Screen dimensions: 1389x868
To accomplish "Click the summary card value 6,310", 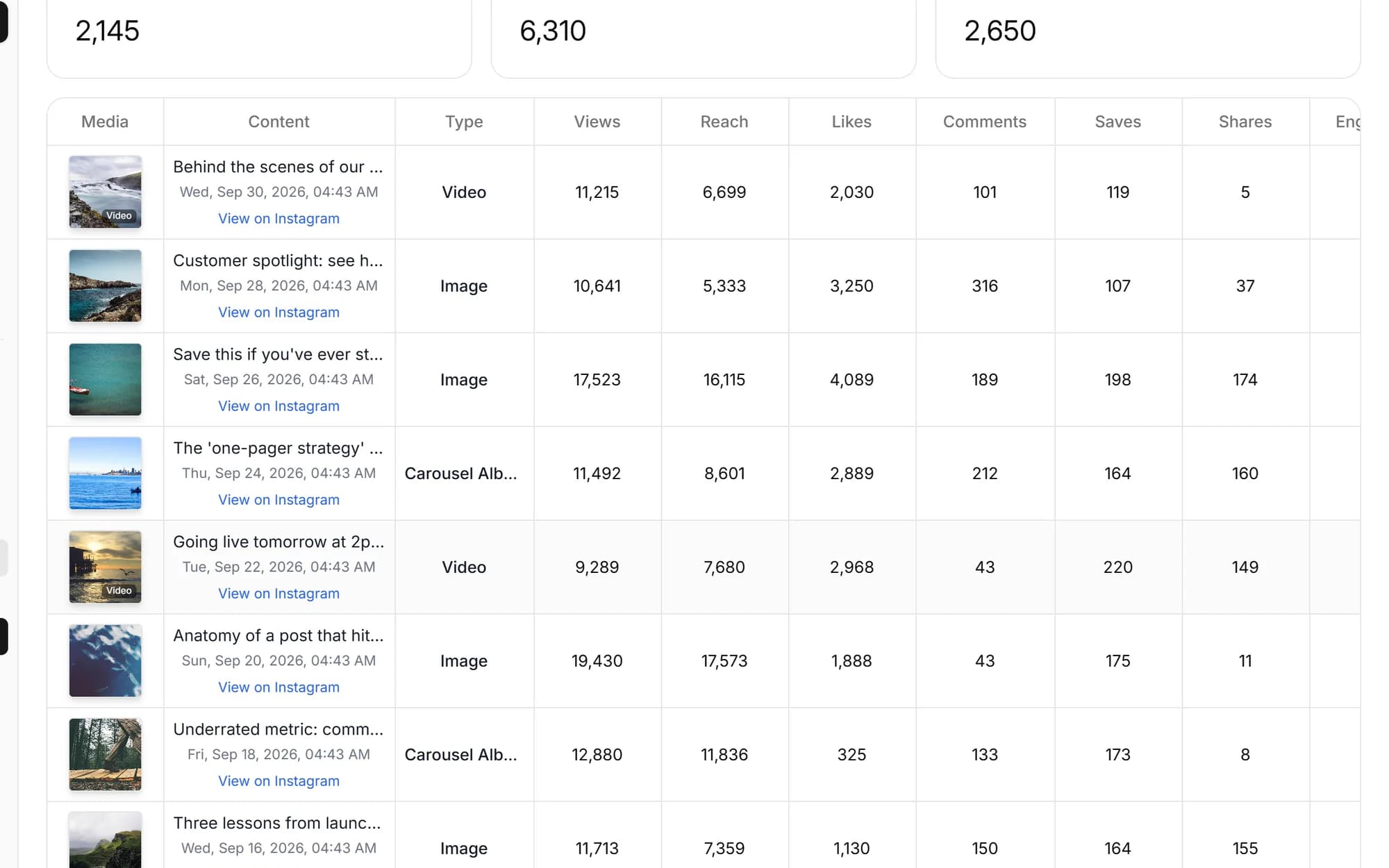I will tap(553, 31).
